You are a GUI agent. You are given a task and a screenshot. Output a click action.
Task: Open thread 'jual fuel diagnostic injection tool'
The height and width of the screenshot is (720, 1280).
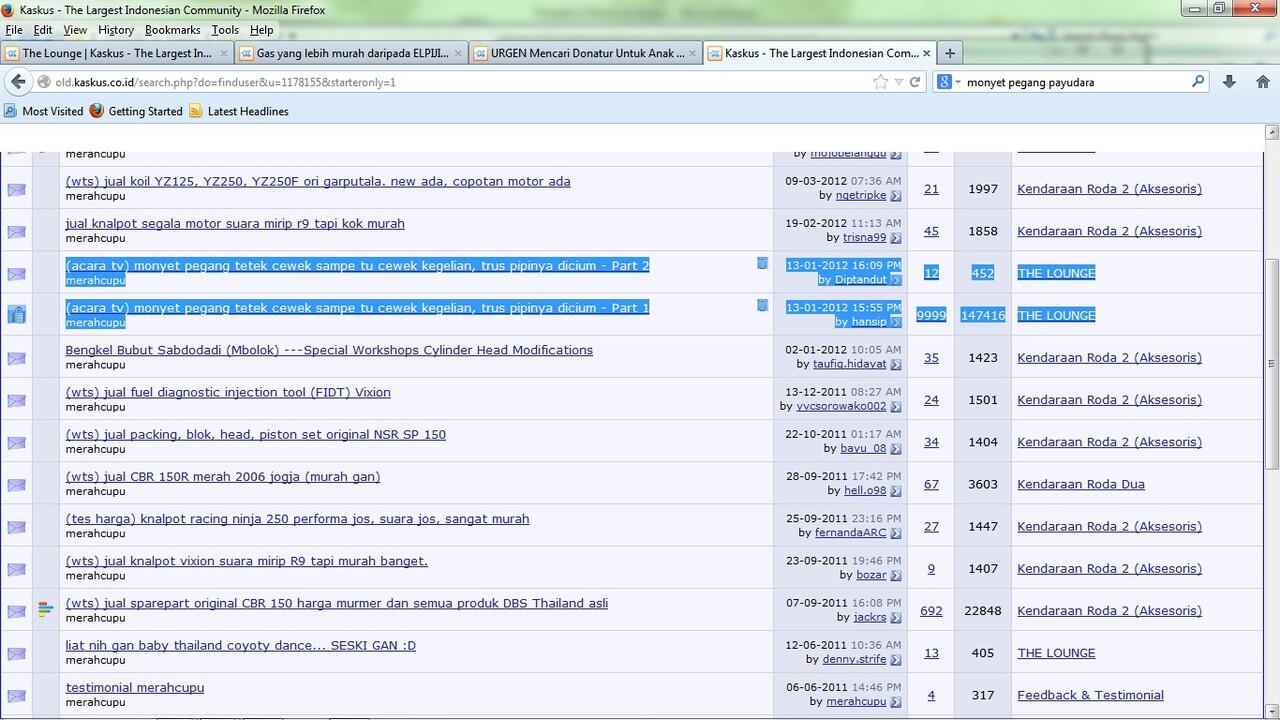coord(228,392)
